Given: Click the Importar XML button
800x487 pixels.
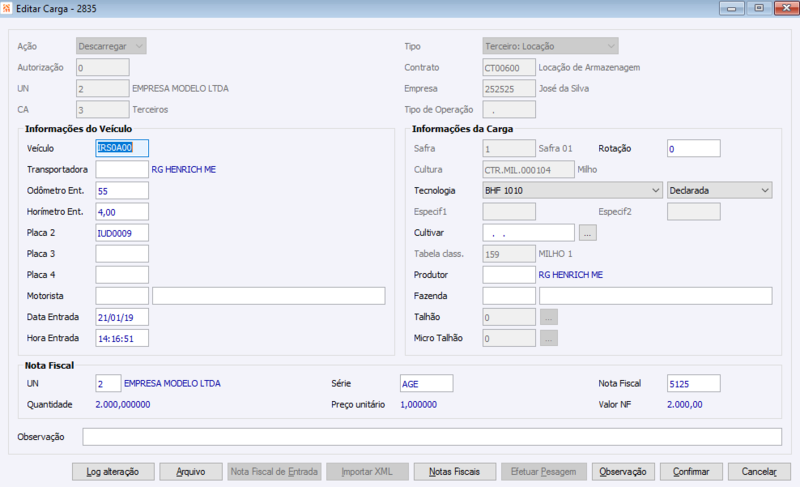Looking at the screenshot, I should point(367,472).
